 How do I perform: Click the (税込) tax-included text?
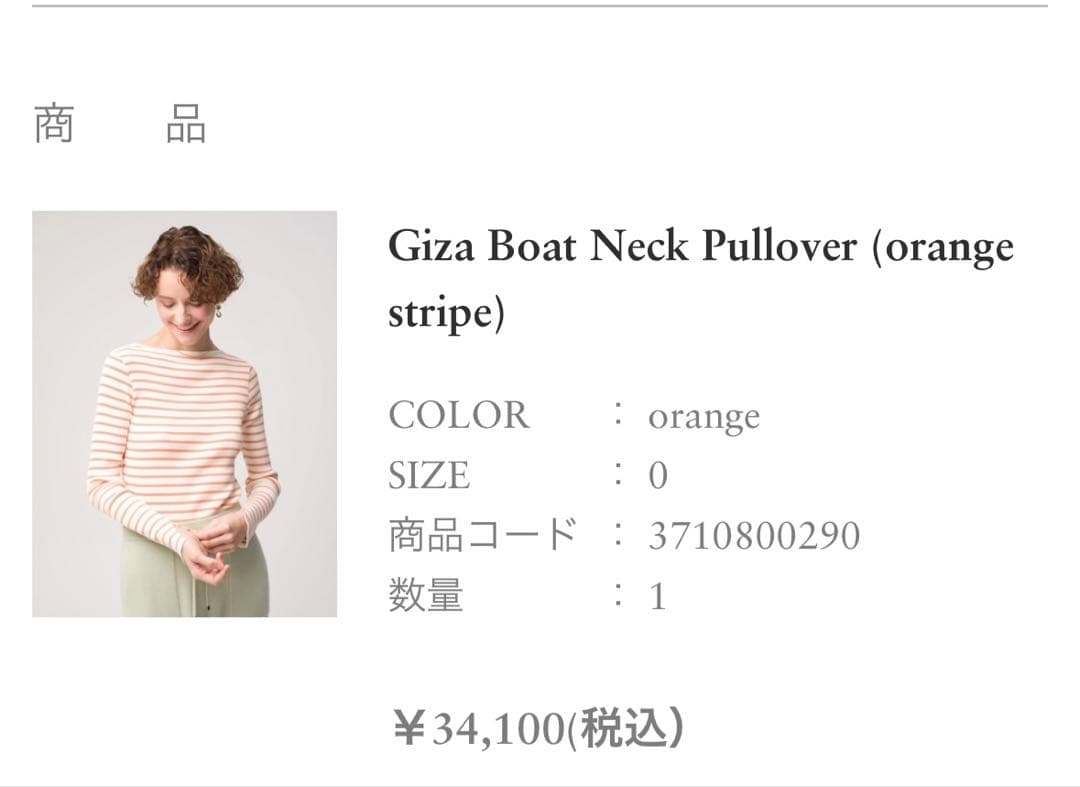[626, 729]
